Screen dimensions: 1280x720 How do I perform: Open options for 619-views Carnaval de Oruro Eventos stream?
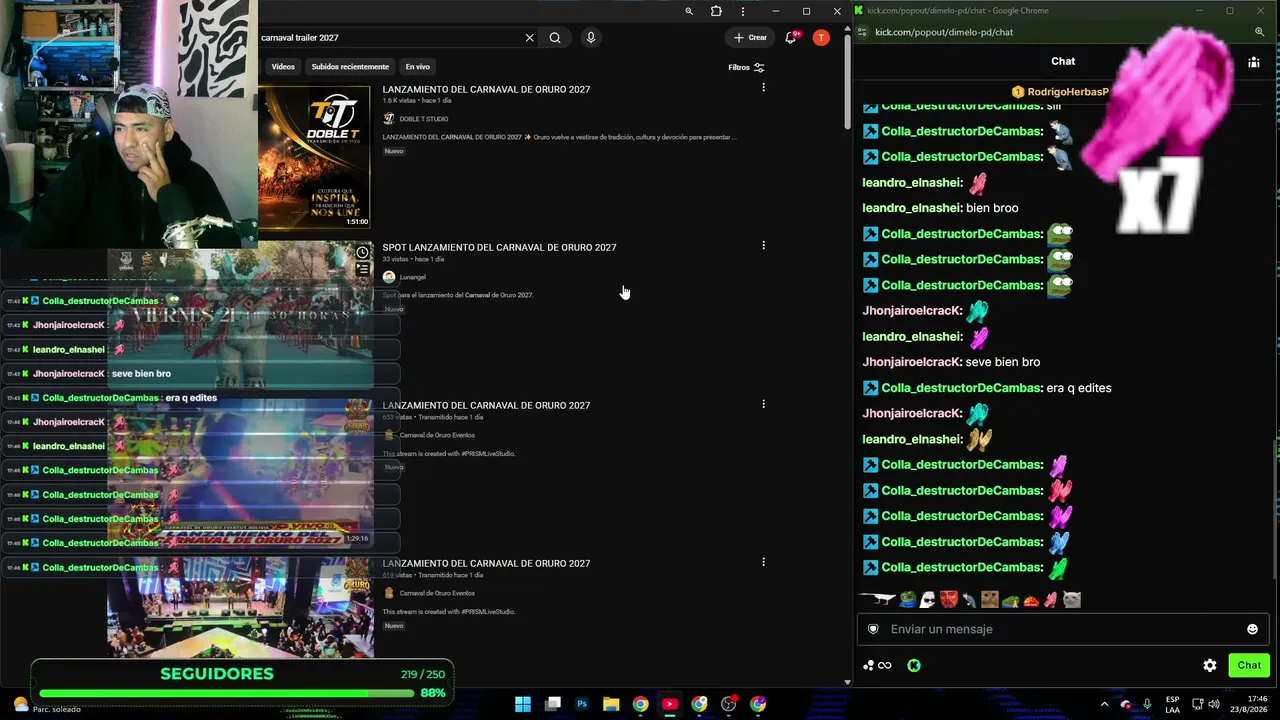pyautogui.click(x=763, y=562)
